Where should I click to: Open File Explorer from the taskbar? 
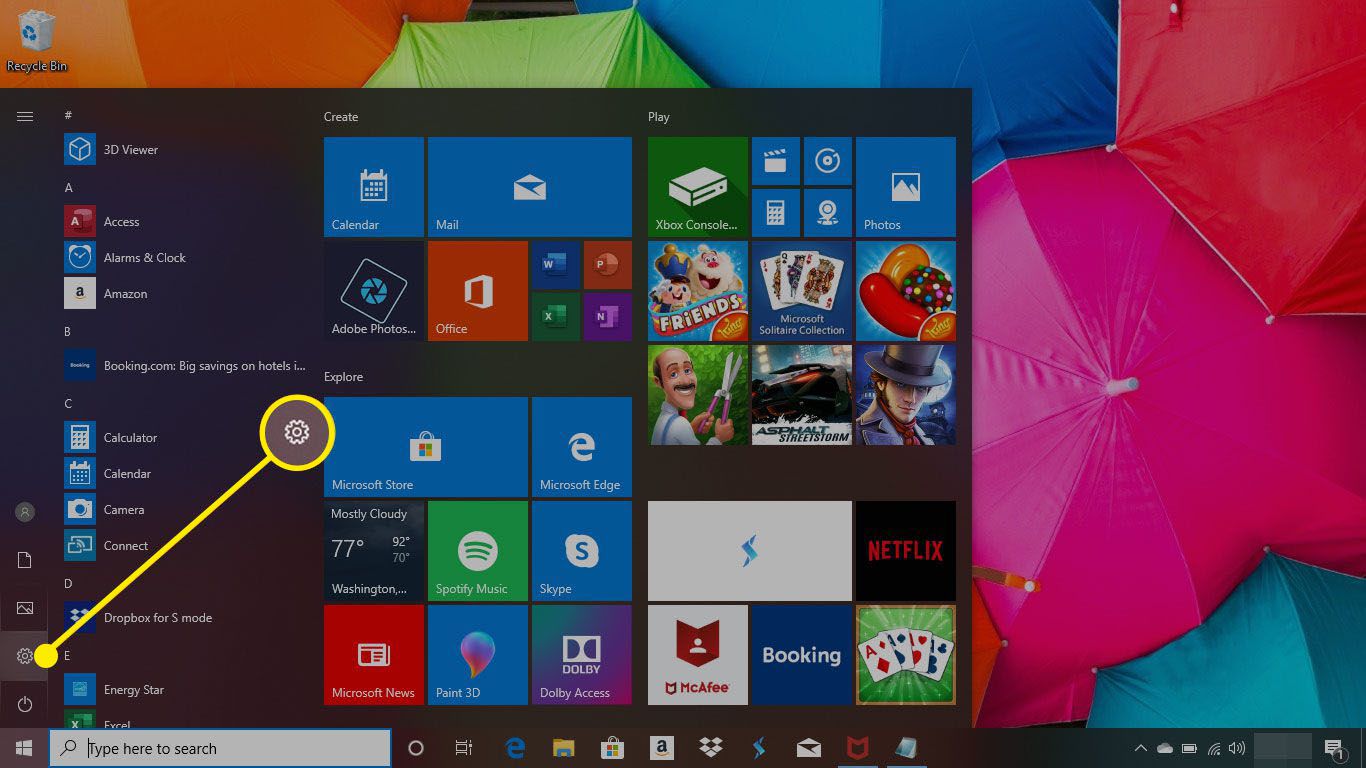tap(564, 748)
